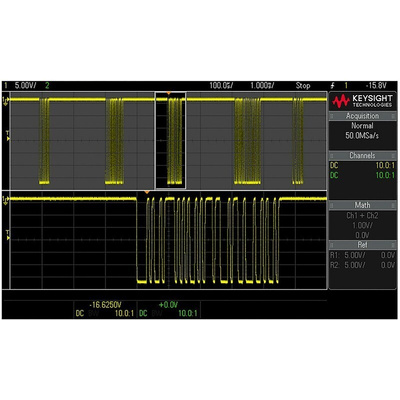Click the -16.6250V channel 1 offset
The image size is (400, 400).
105,305
